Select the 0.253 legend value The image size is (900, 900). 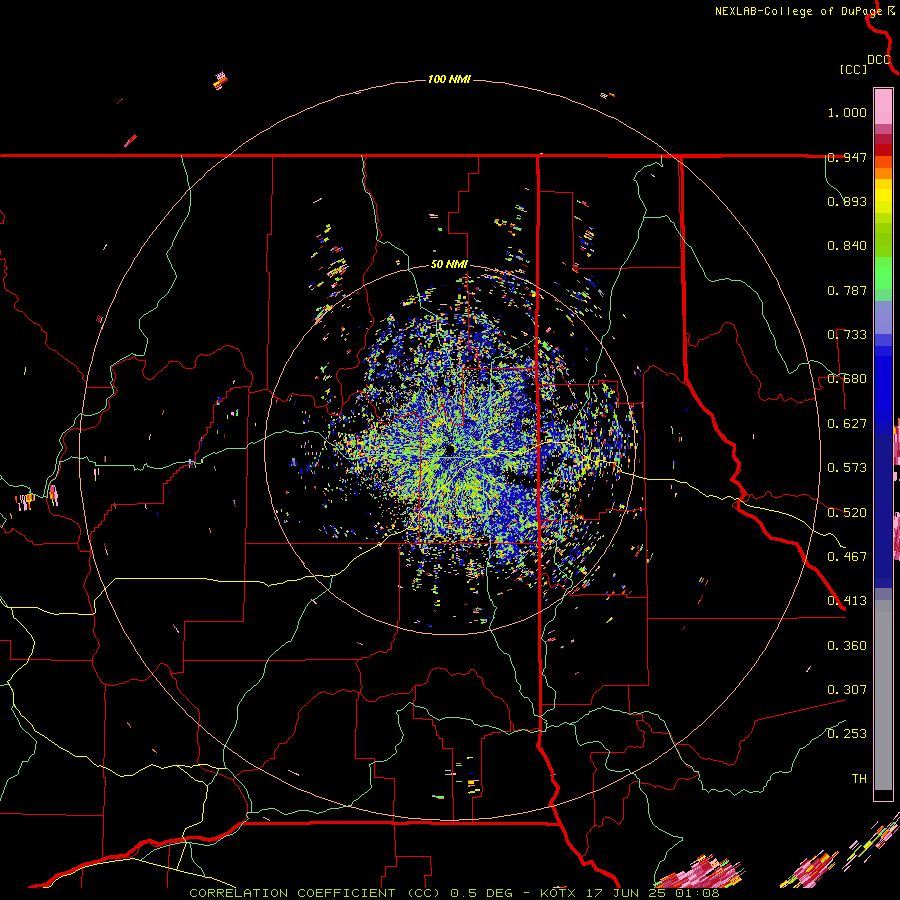coord(847,734)
